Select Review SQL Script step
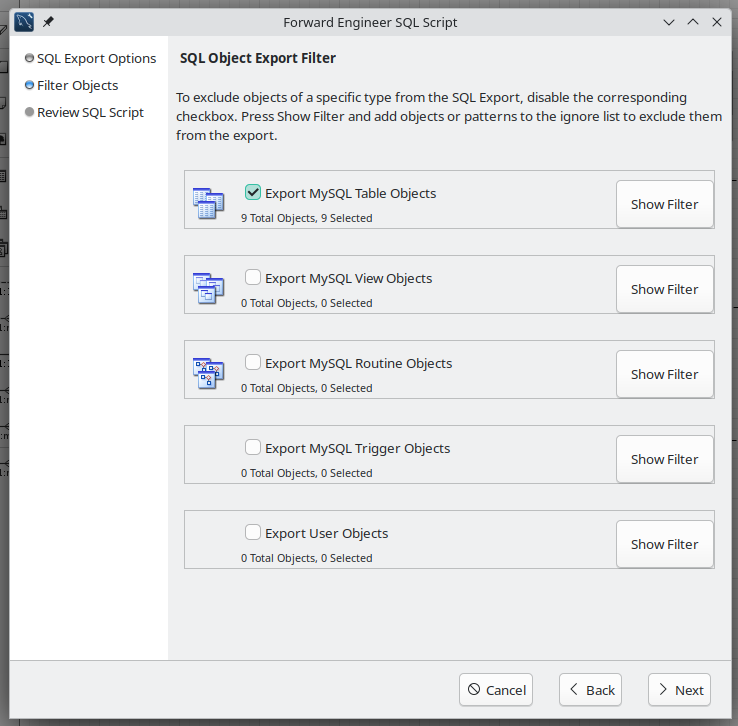Viewport: 738px width, 726px height. click(90, 113)
